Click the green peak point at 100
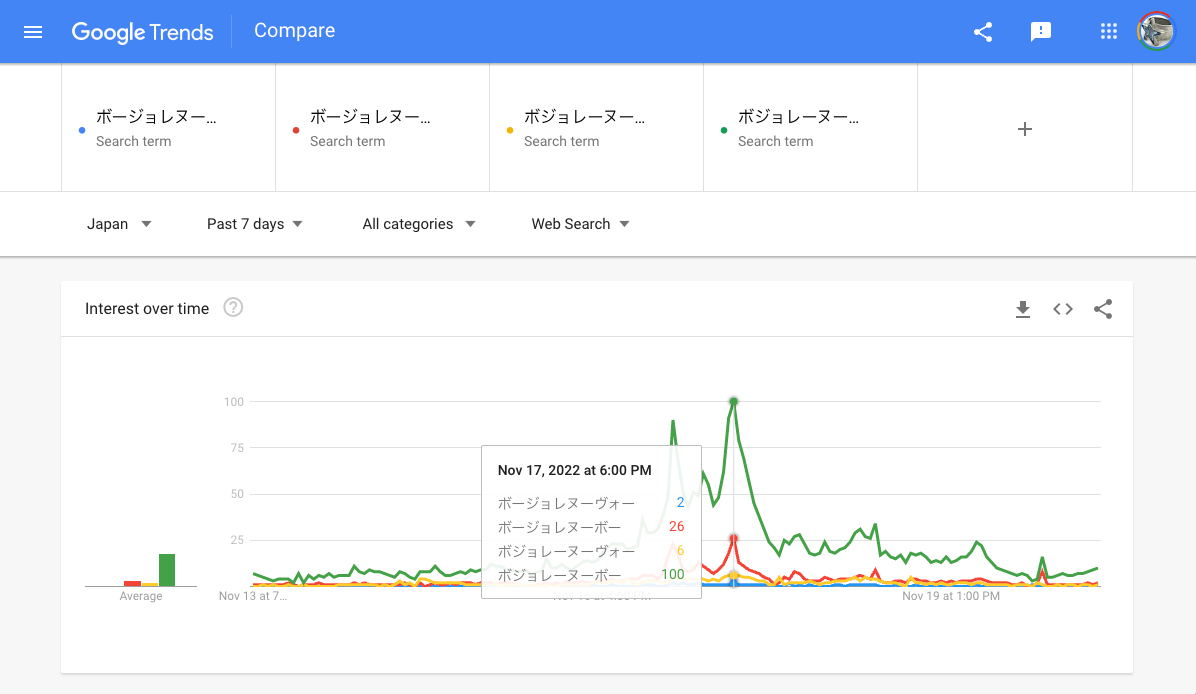Screen dimensions: 1196x694 click(x=734, y=402)
